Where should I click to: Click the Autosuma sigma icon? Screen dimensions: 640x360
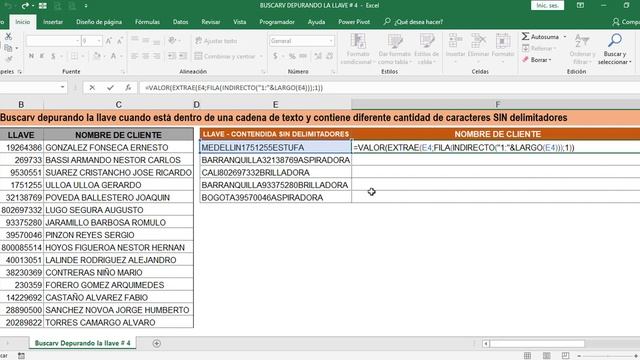pyautogui.click(x=525, y=36)
